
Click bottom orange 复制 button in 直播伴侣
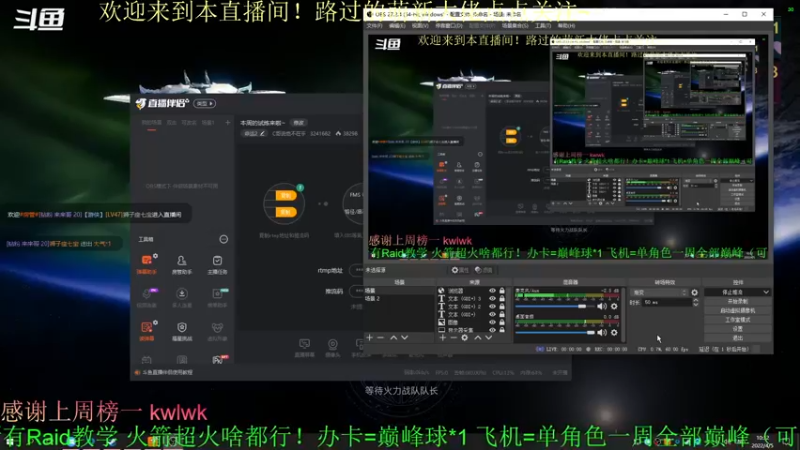coord(285,212)
